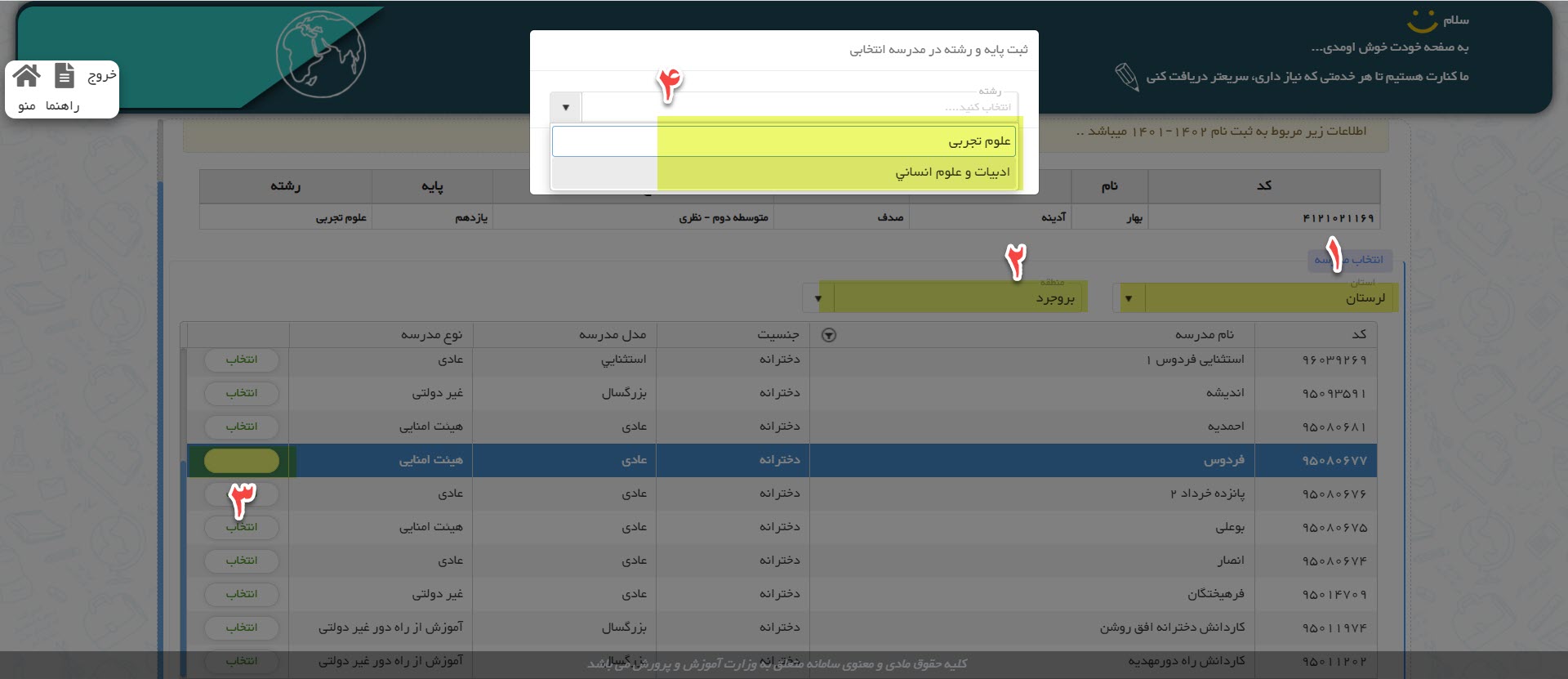Click انتخاب button for فرهیختگان school
The image size is (1568, 679).
[241, 594]
